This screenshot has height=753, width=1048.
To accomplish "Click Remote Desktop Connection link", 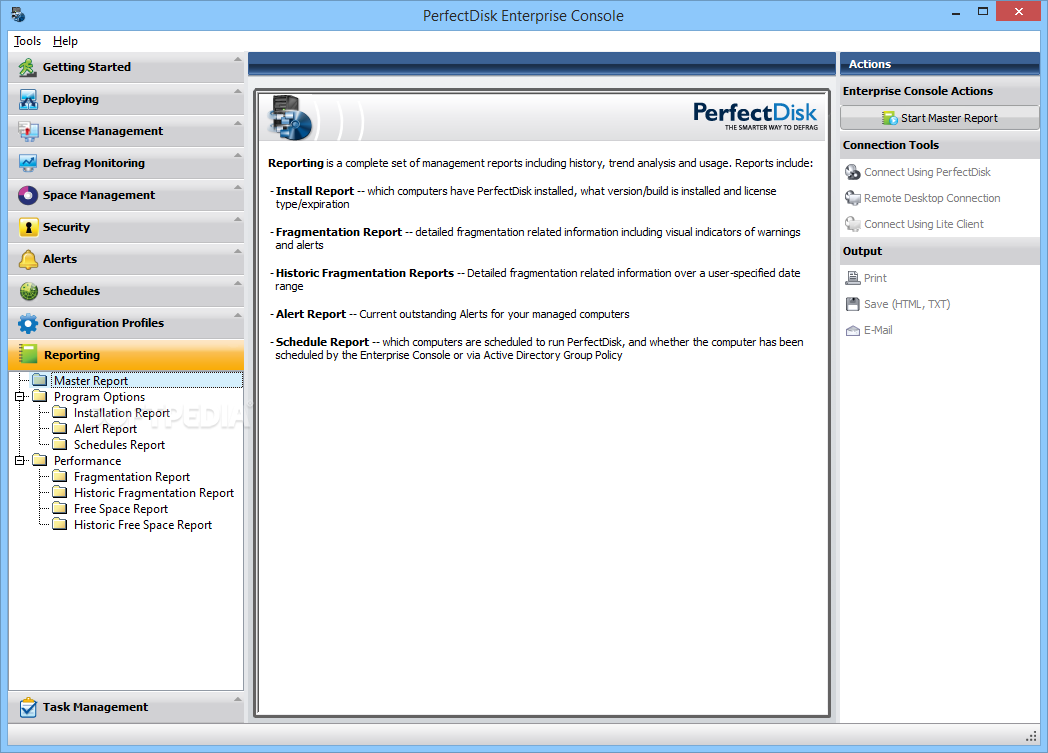I will coord(932,198).
